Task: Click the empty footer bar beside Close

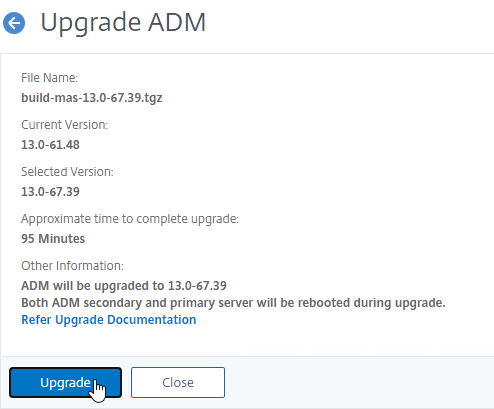Action: point(358,382)
